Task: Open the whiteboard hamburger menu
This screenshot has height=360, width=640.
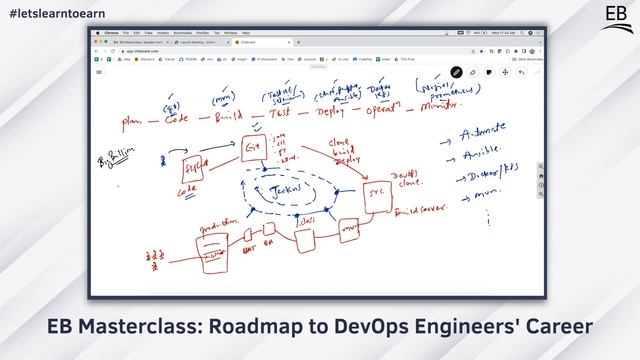Action: [x=99, y=72]
